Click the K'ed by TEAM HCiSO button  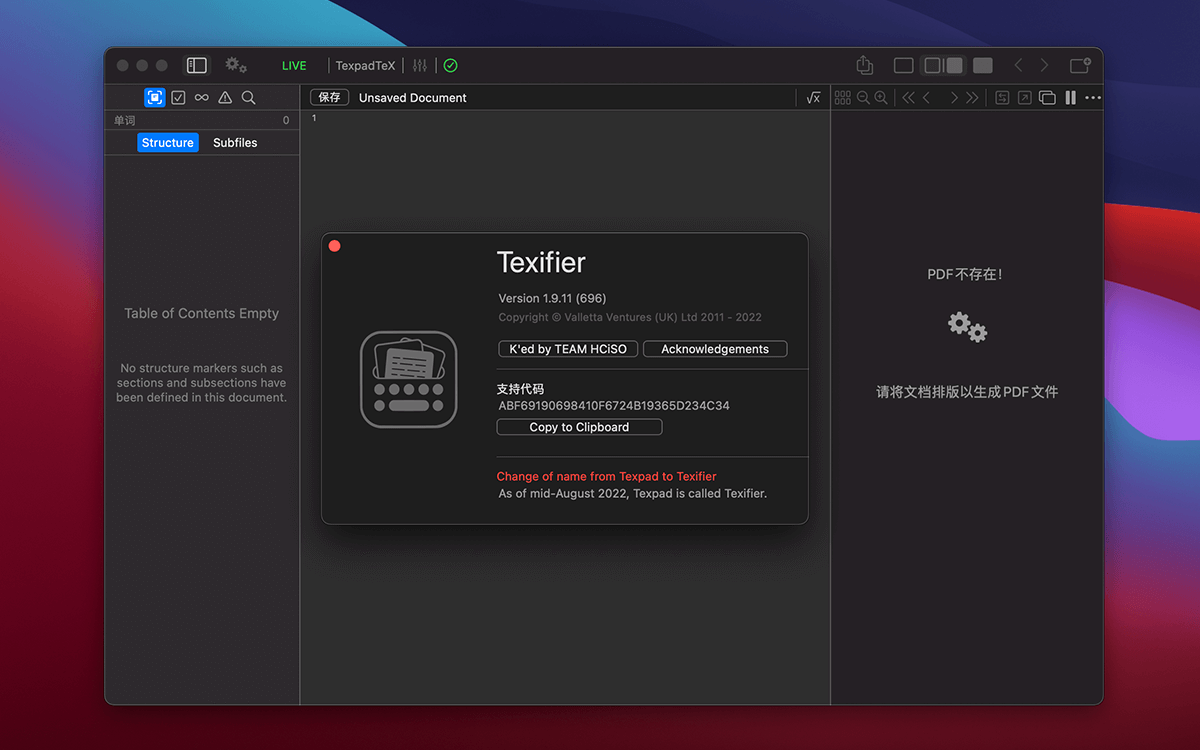pyautogui.click(x=568, y=349)
